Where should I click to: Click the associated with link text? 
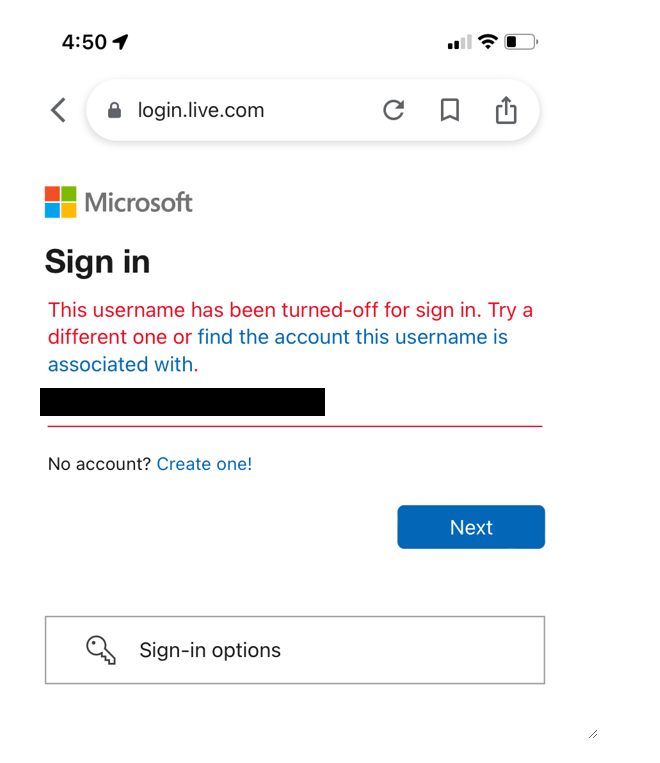click(x=120, y=364)
